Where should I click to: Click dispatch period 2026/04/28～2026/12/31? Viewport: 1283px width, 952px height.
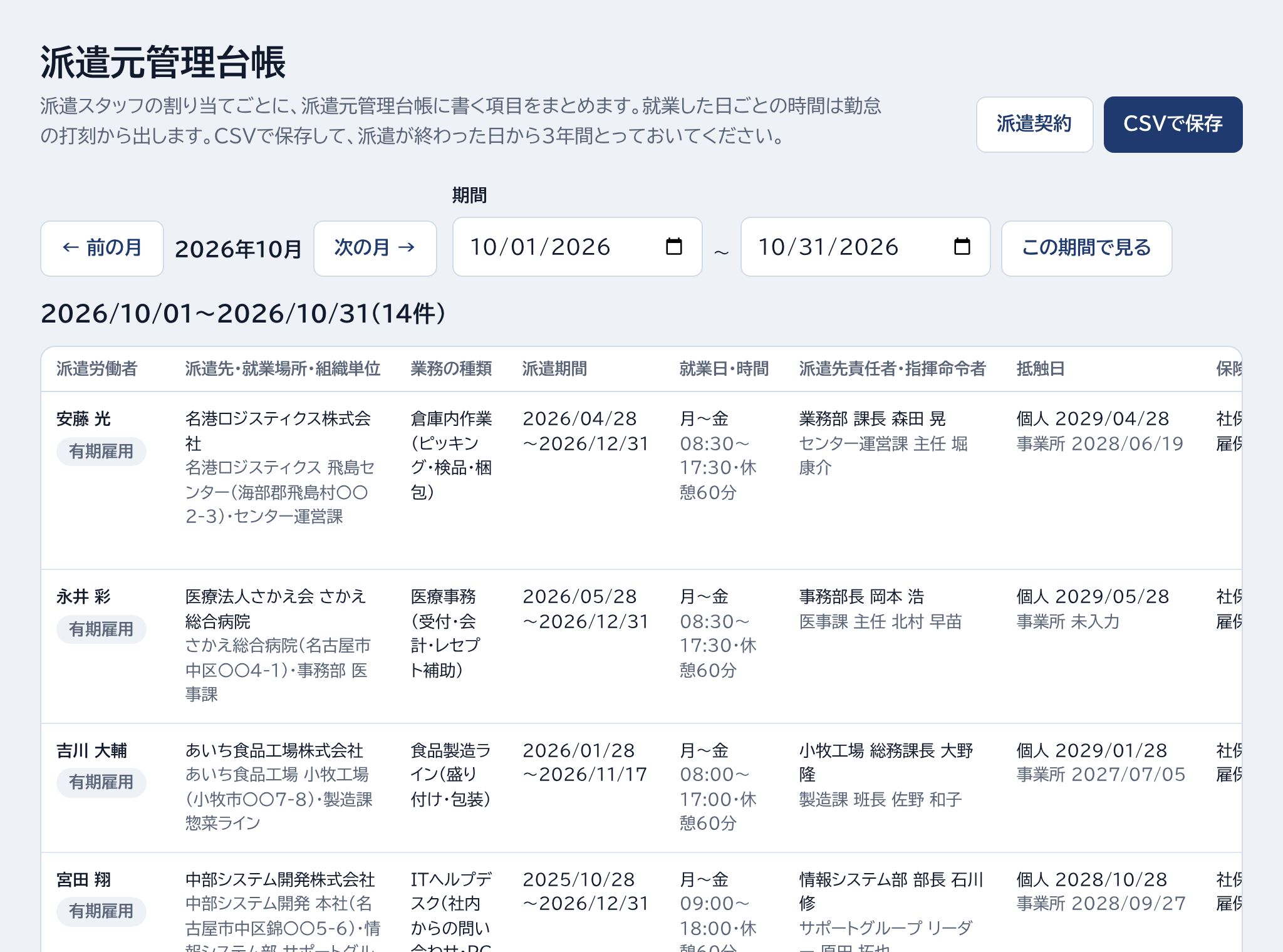[x=586, y=431]
